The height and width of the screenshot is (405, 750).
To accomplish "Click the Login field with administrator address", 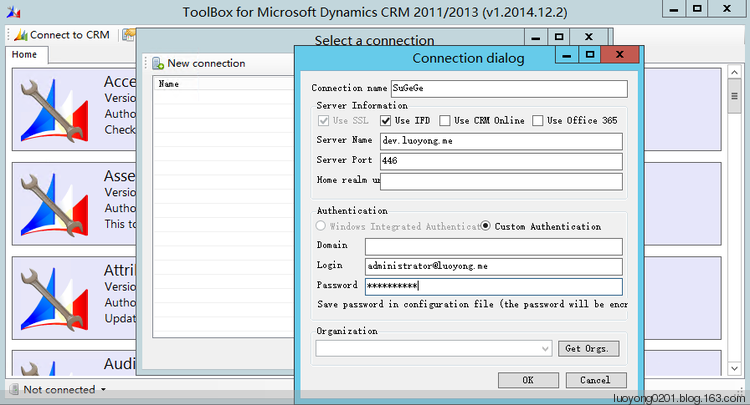I will click(494, 266).
